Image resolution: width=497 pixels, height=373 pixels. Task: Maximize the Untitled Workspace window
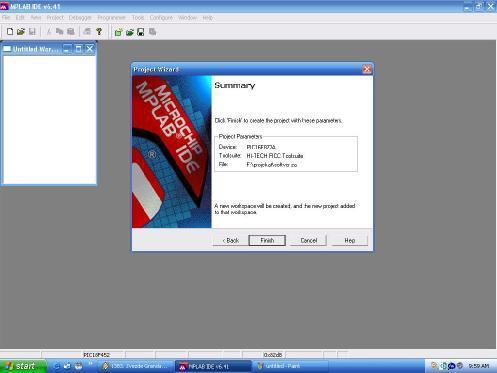[x=78, y=49]
